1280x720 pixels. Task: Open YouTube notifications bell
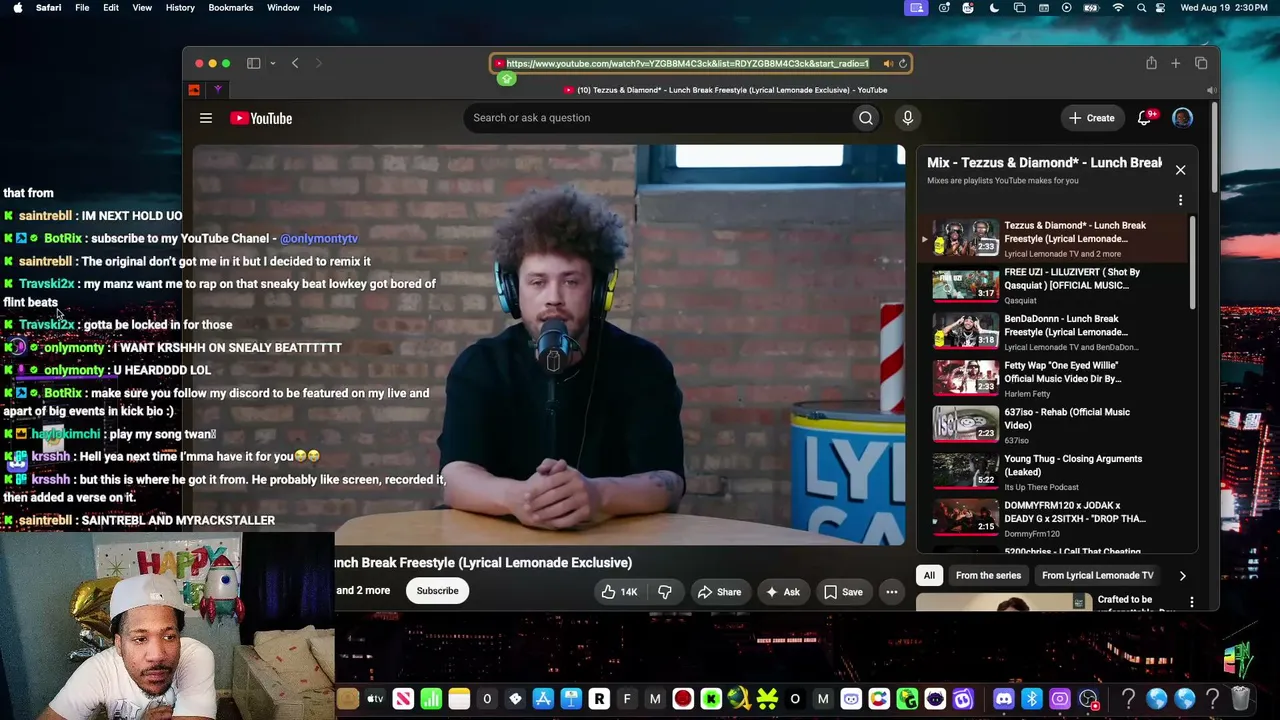click(1145, 118)
